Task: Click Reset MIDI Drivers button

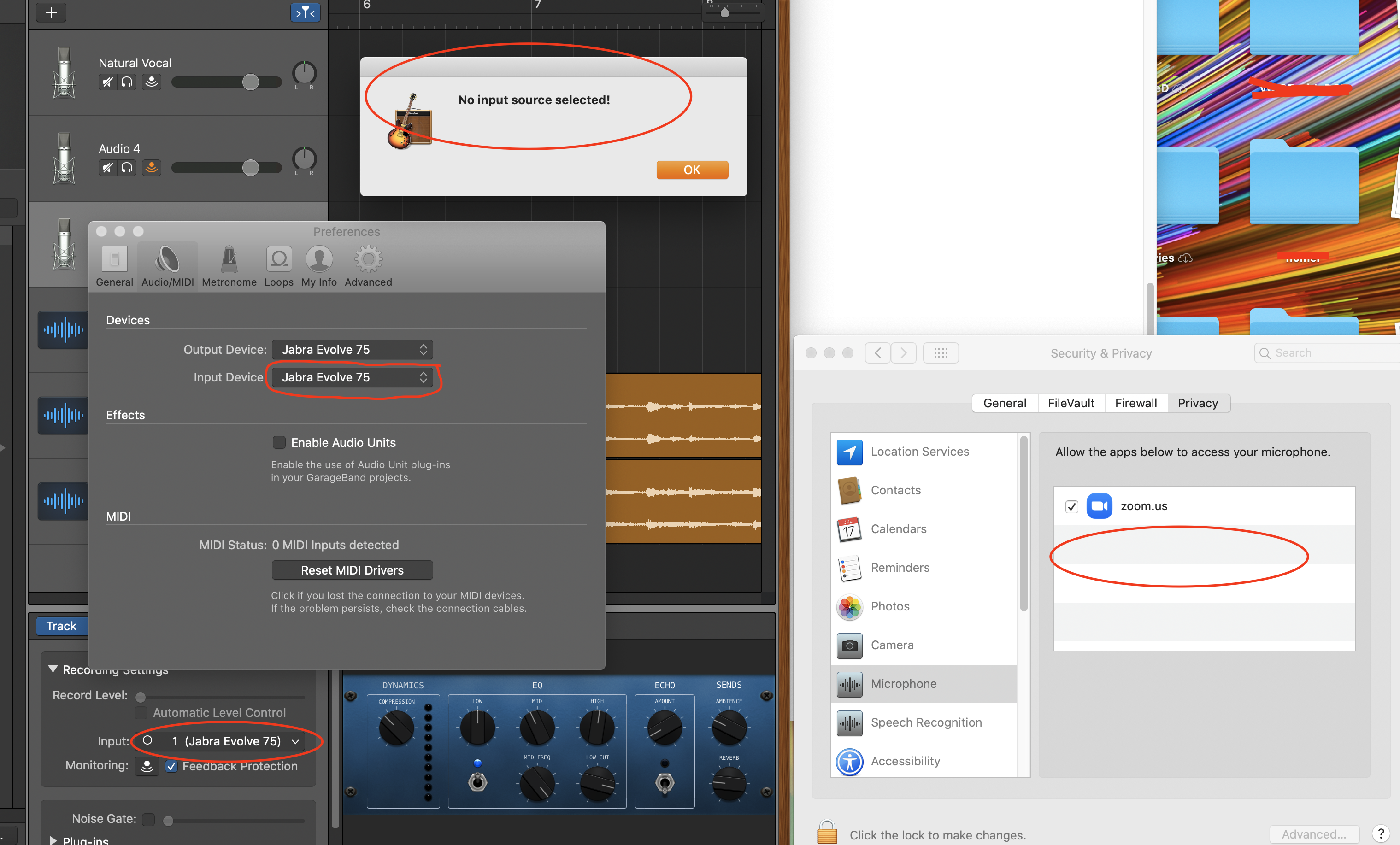Action: pyautogui.click(x=351, y=570)
